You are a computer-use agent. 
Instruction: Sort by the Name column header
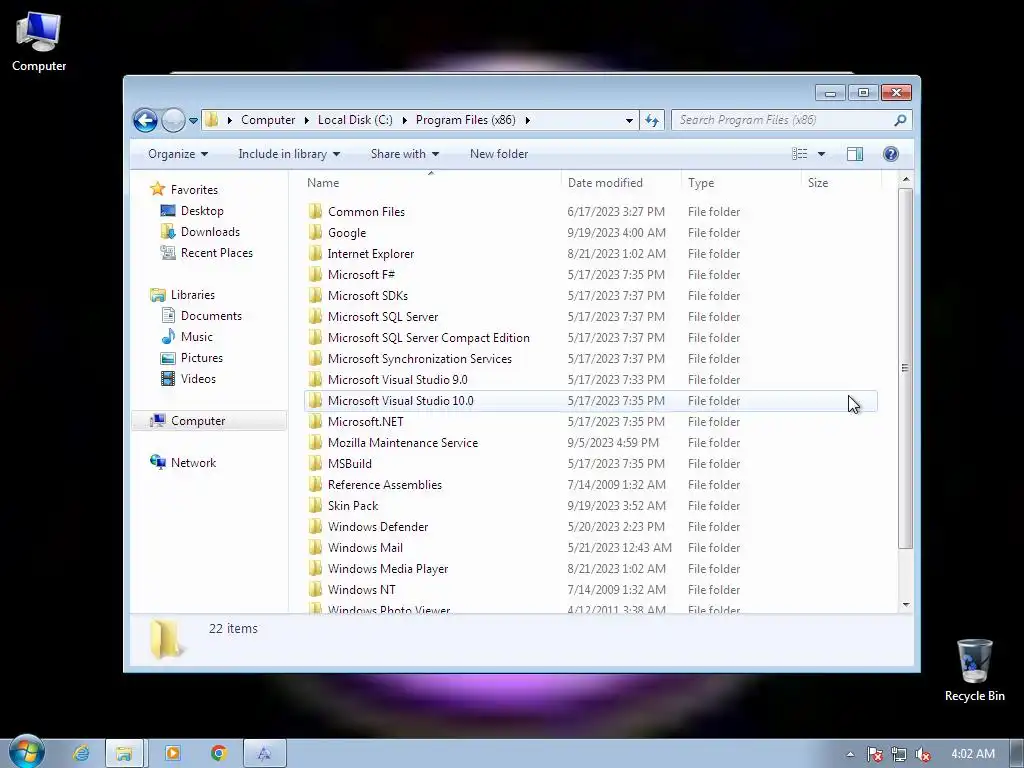tap(431, 183)
